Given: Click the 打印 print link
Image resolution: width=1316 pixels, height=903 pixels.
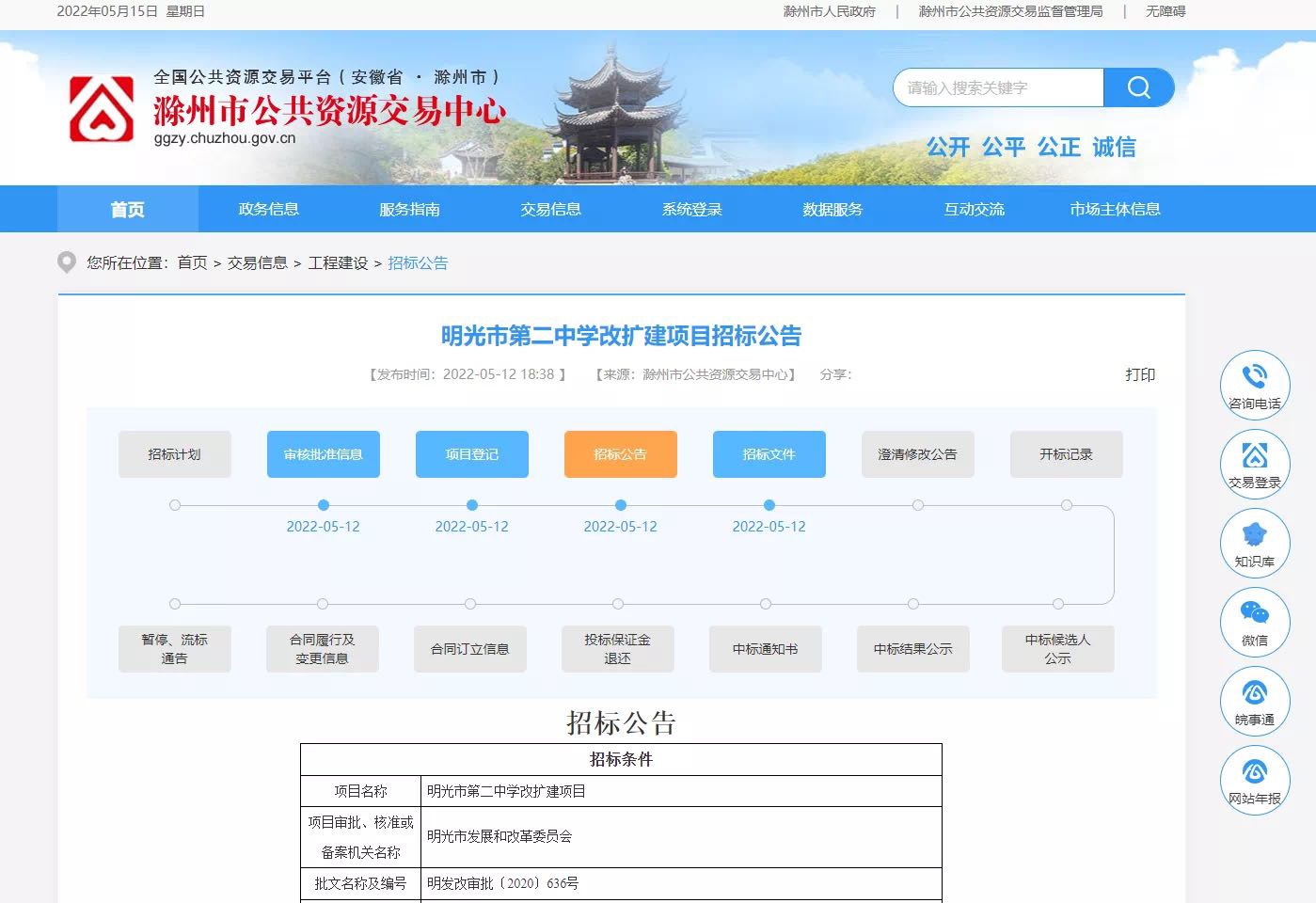Looking at the screenshot, I should click(x=1139, y=374).
